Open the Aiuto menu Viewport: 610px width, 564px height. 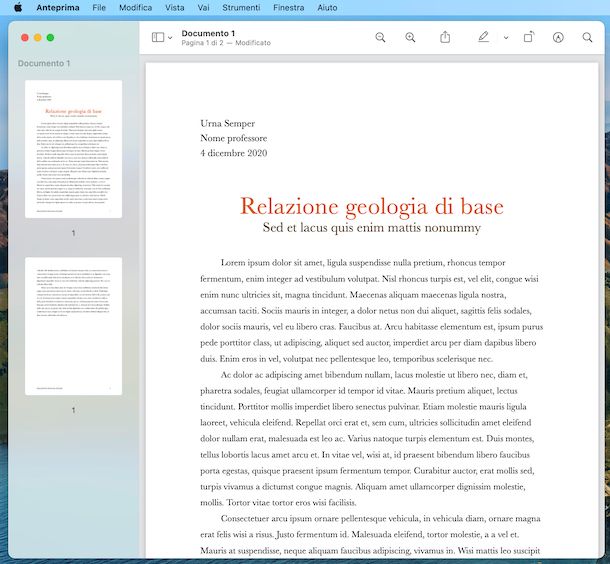(x=327, y=7)
